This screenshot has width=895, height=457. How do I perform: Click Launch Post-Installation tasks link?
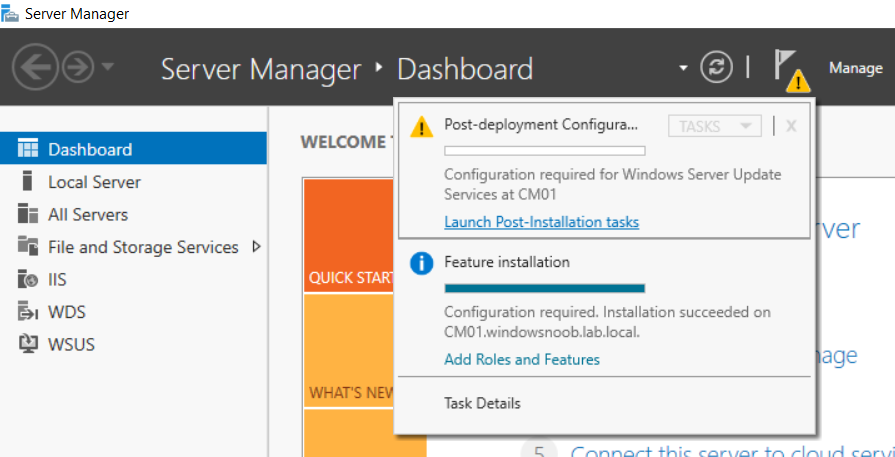tap(542, 222)
